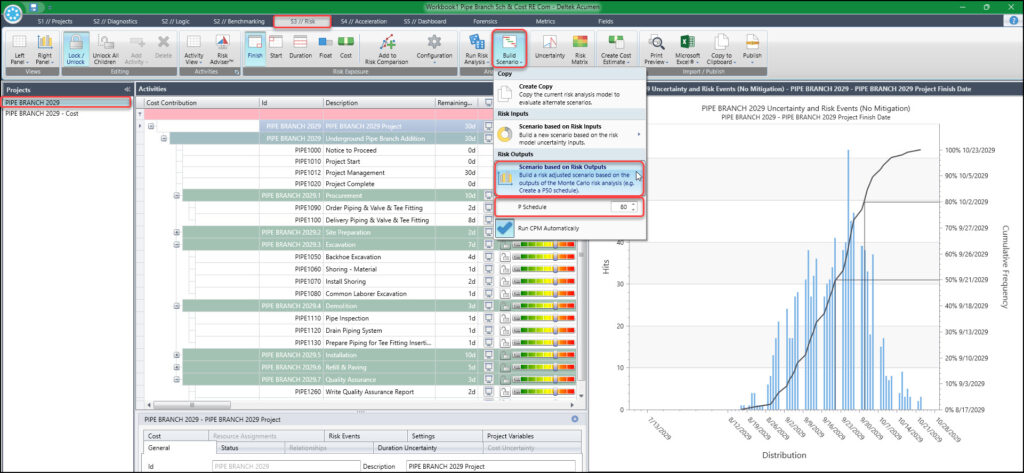Image resolution: width=1024 pixels, height=473 pixels.
Task: Choose Scenario based on Risk Outputs
Action: click(570, 178)
